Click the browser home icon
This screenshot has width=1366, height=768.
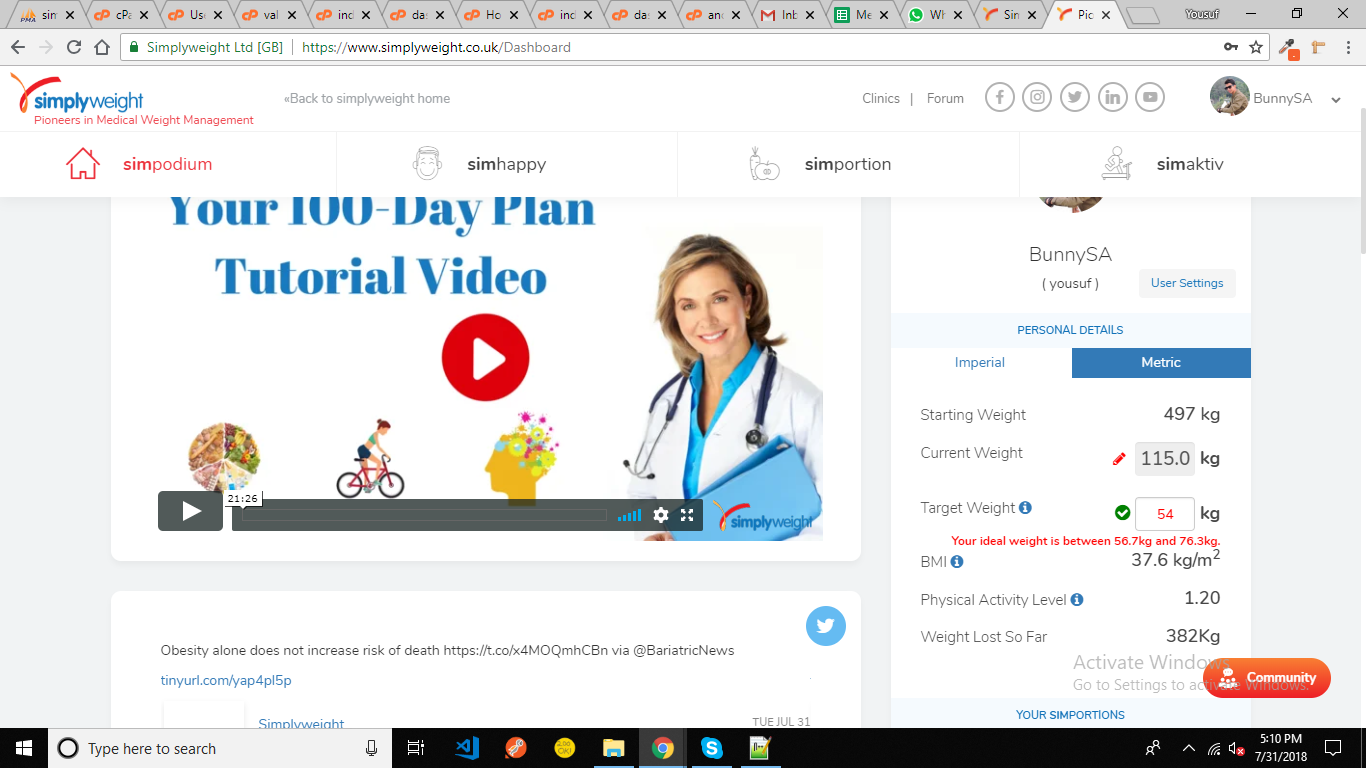(x=101, y=47)
